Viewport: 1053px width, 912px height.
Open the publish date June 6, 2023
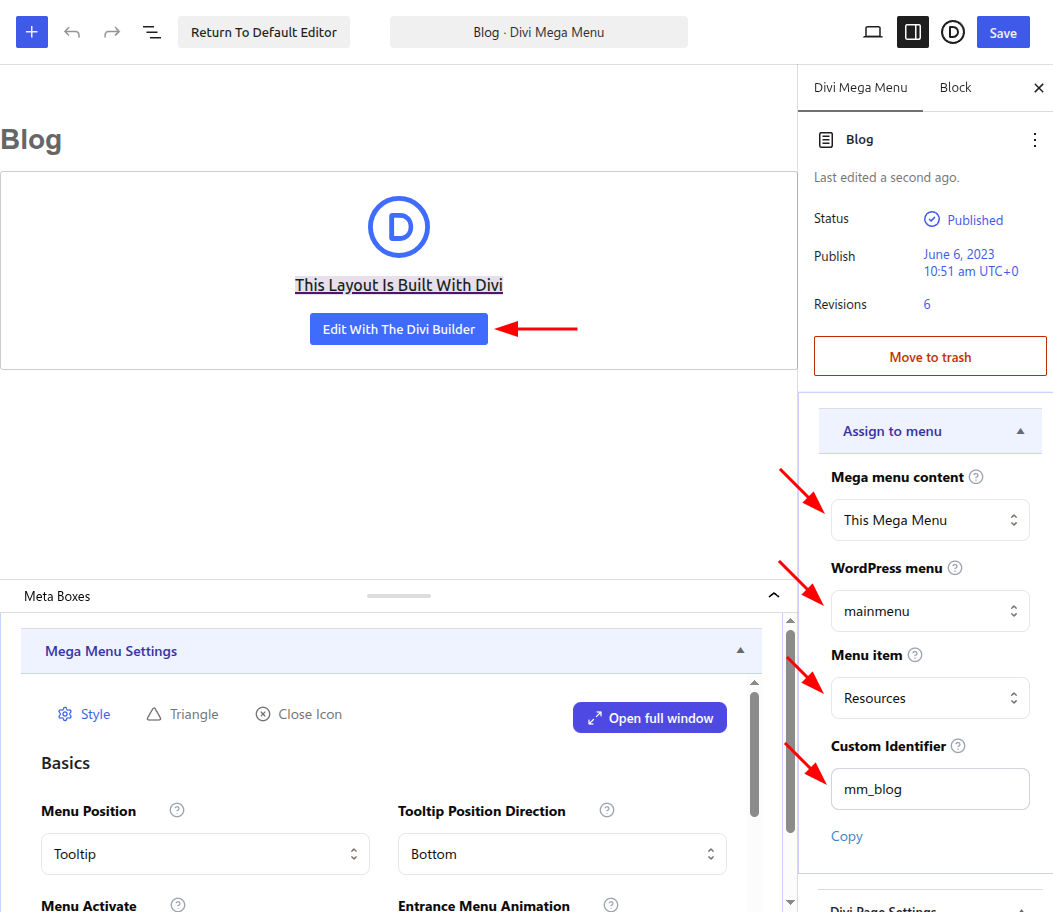tap(970, 263)
